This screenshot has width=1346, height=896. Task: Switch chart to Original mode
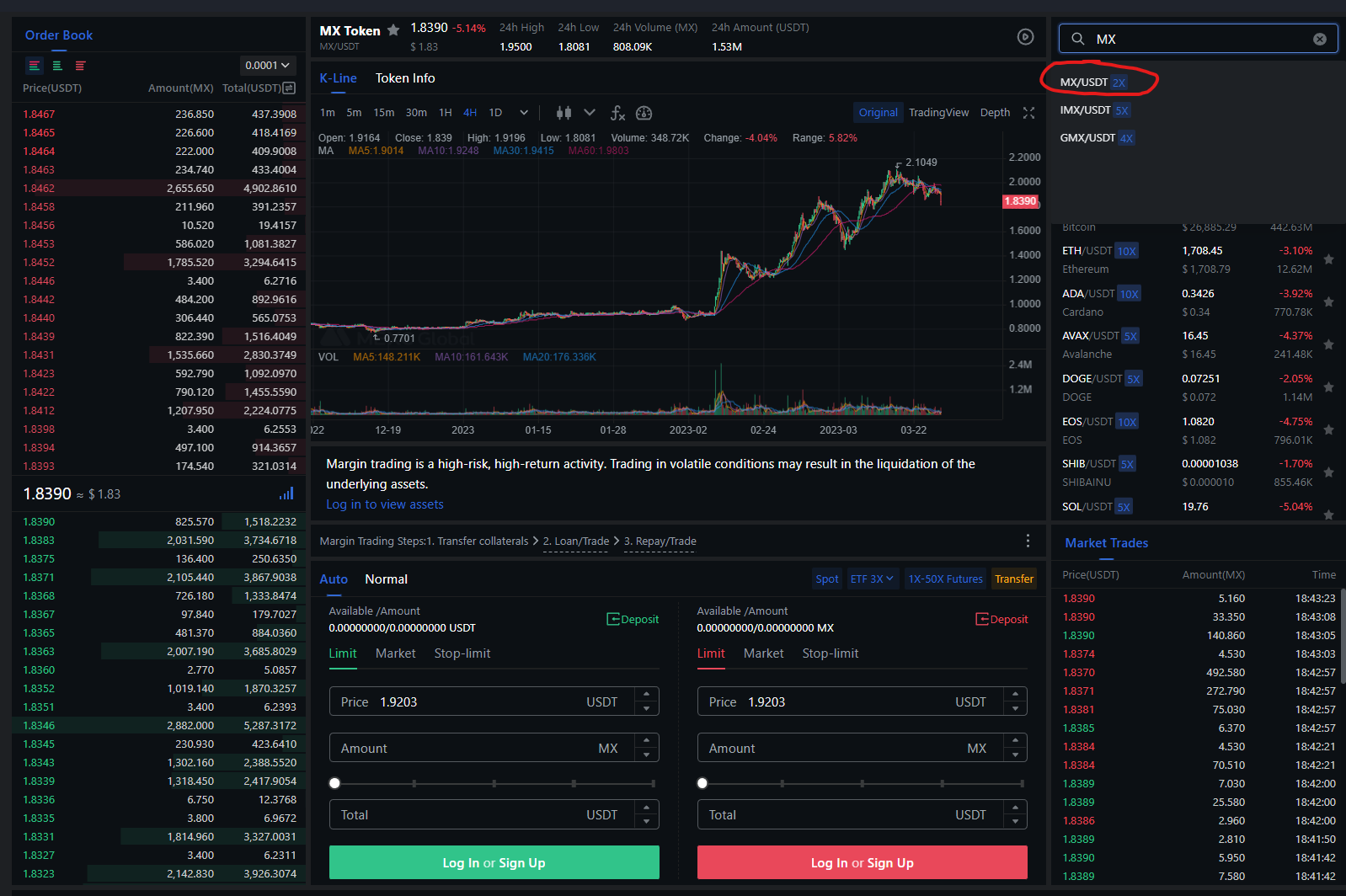click(878, 113)
